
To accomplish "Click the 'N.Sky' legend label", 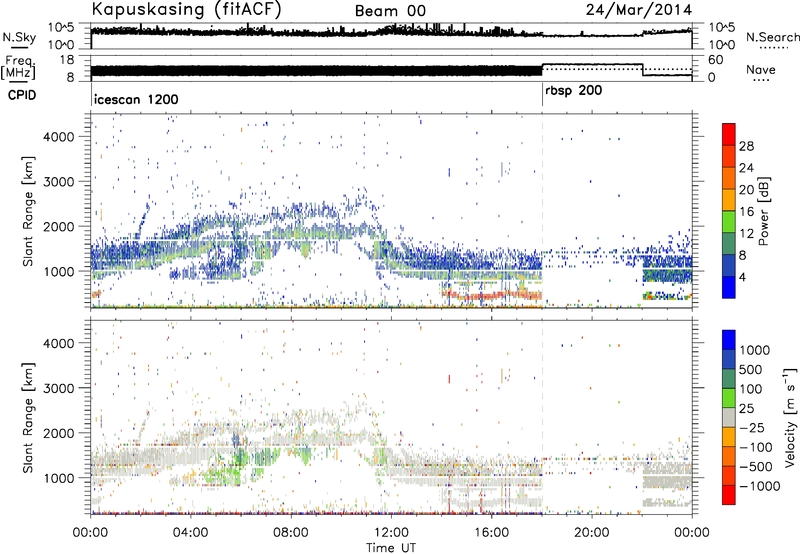I will (19, 37).
